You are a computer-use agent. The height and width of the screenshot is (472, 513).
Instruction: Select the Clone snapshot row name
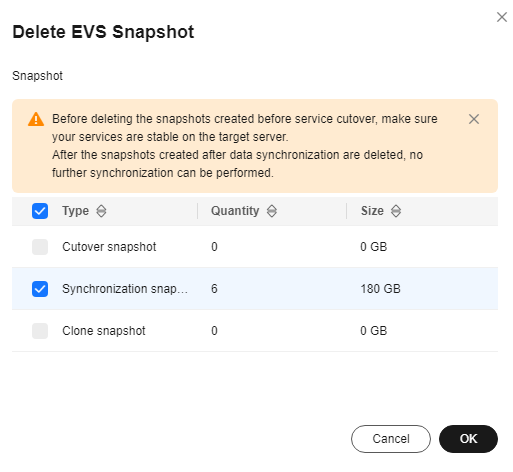(104, 331)
